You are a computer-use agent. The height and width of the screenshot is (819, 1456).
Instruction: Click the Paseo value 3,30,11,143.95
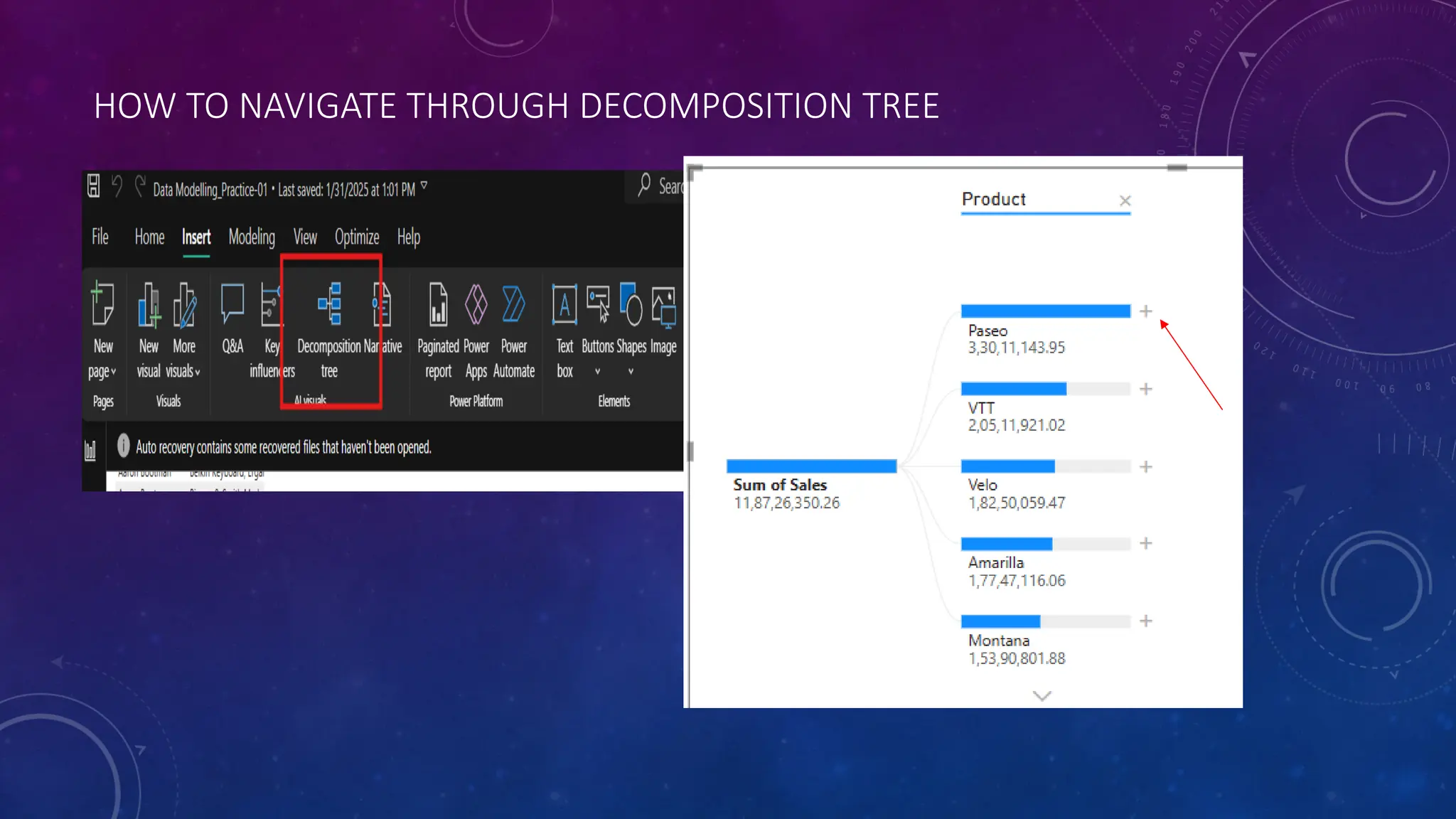[1017, 348]
